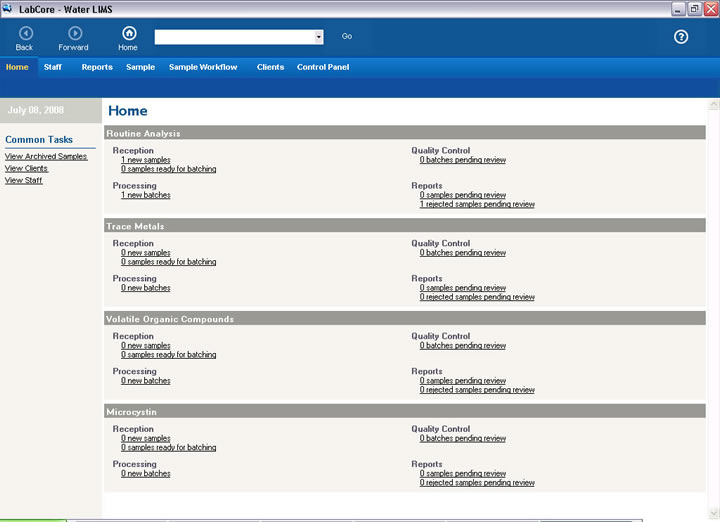720x522 pixels.
Task: Open Trace Metals 0 samples pending review
Action: click(x=462, y=288)
